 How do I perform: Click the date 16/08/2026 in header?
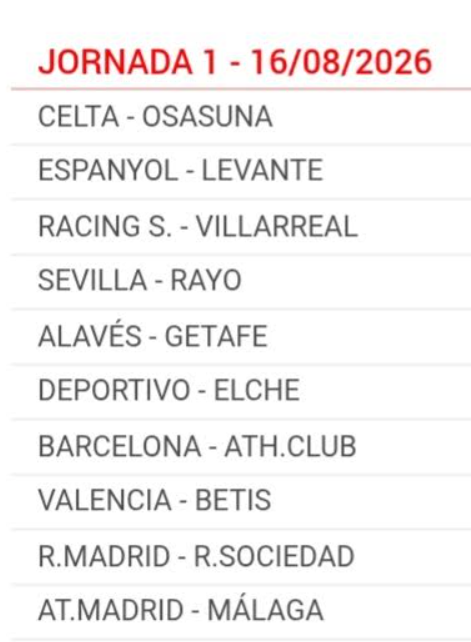[x=341, y=62]
